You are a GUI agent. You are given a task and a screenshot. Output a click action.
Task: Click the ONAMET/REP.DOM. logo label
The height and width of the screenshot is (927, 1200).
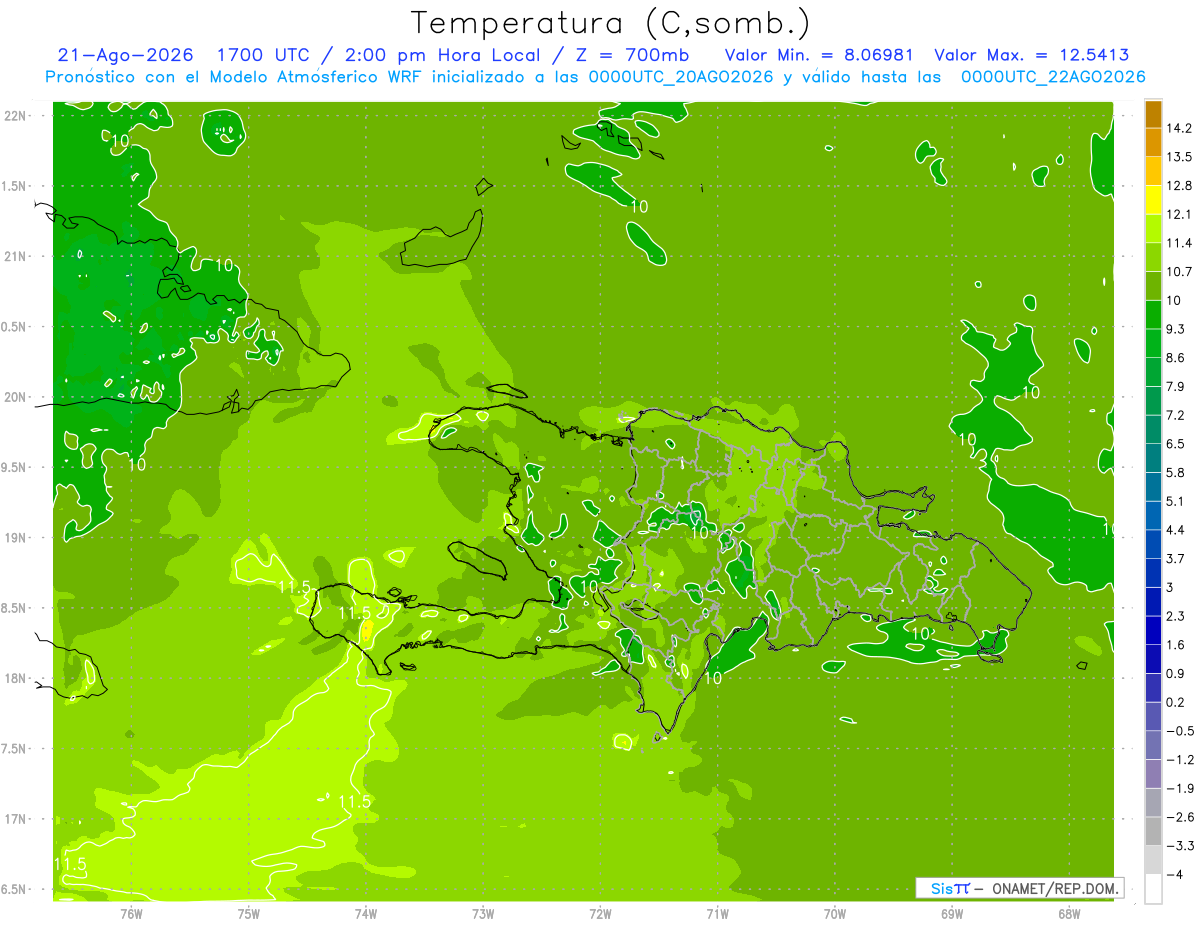click(x=1019, y=888)
